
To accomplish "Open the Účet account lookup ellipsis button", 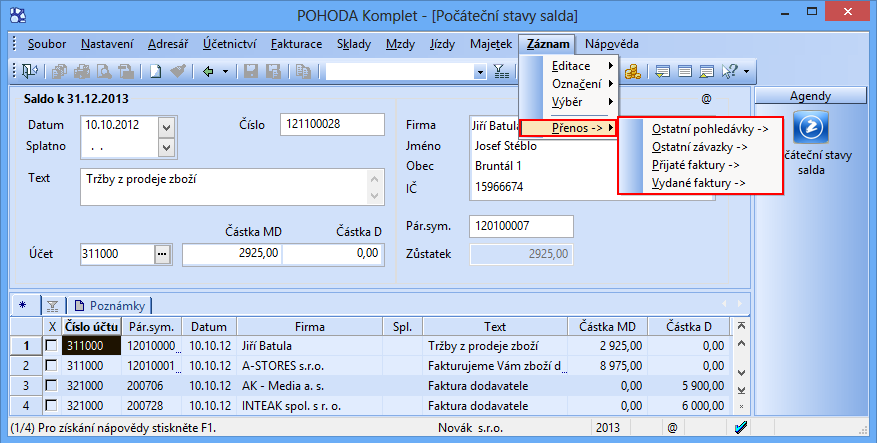I will 162,254.
